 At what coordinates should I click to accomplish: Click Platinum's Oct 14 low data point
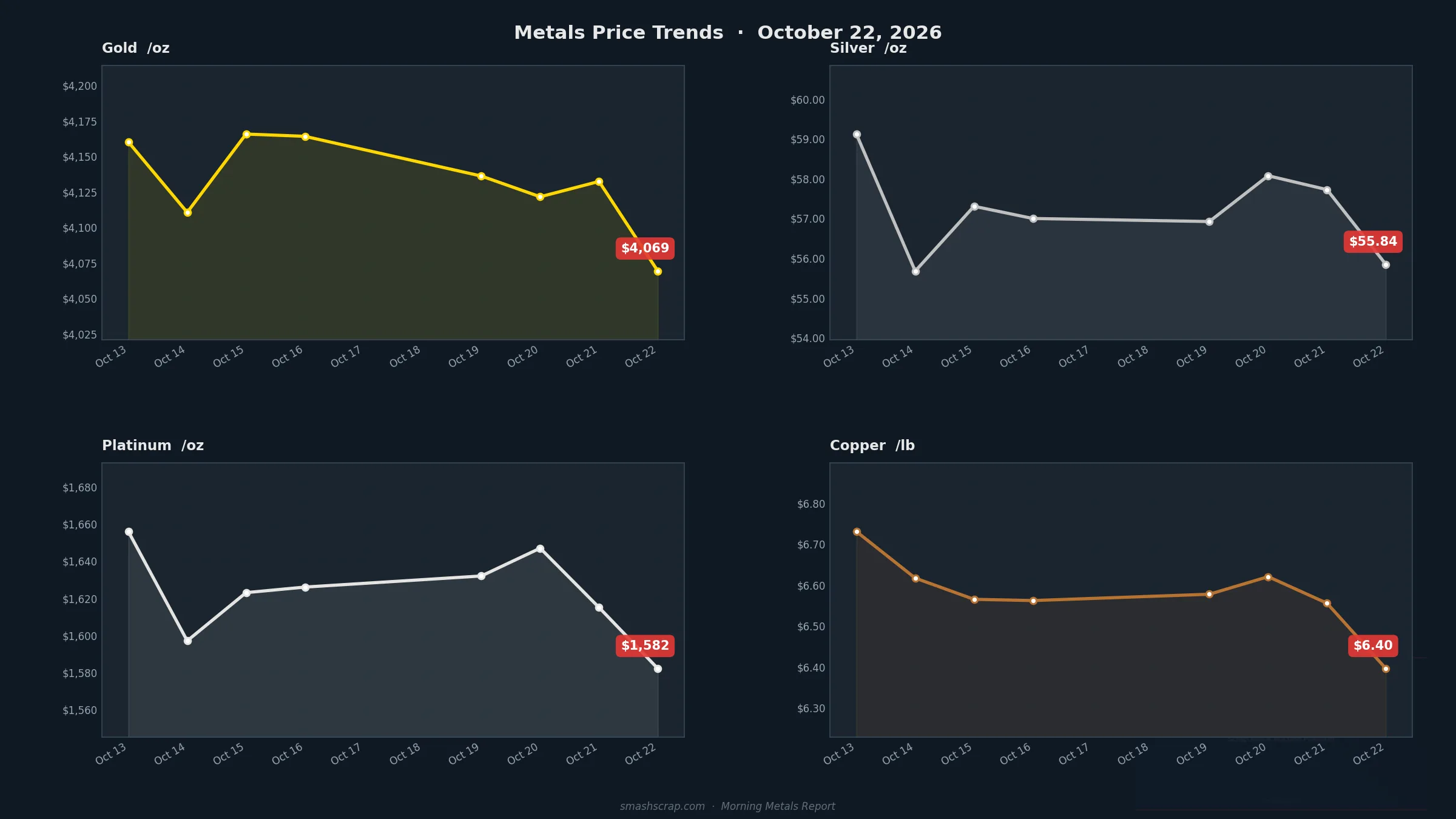pos(187,641)
